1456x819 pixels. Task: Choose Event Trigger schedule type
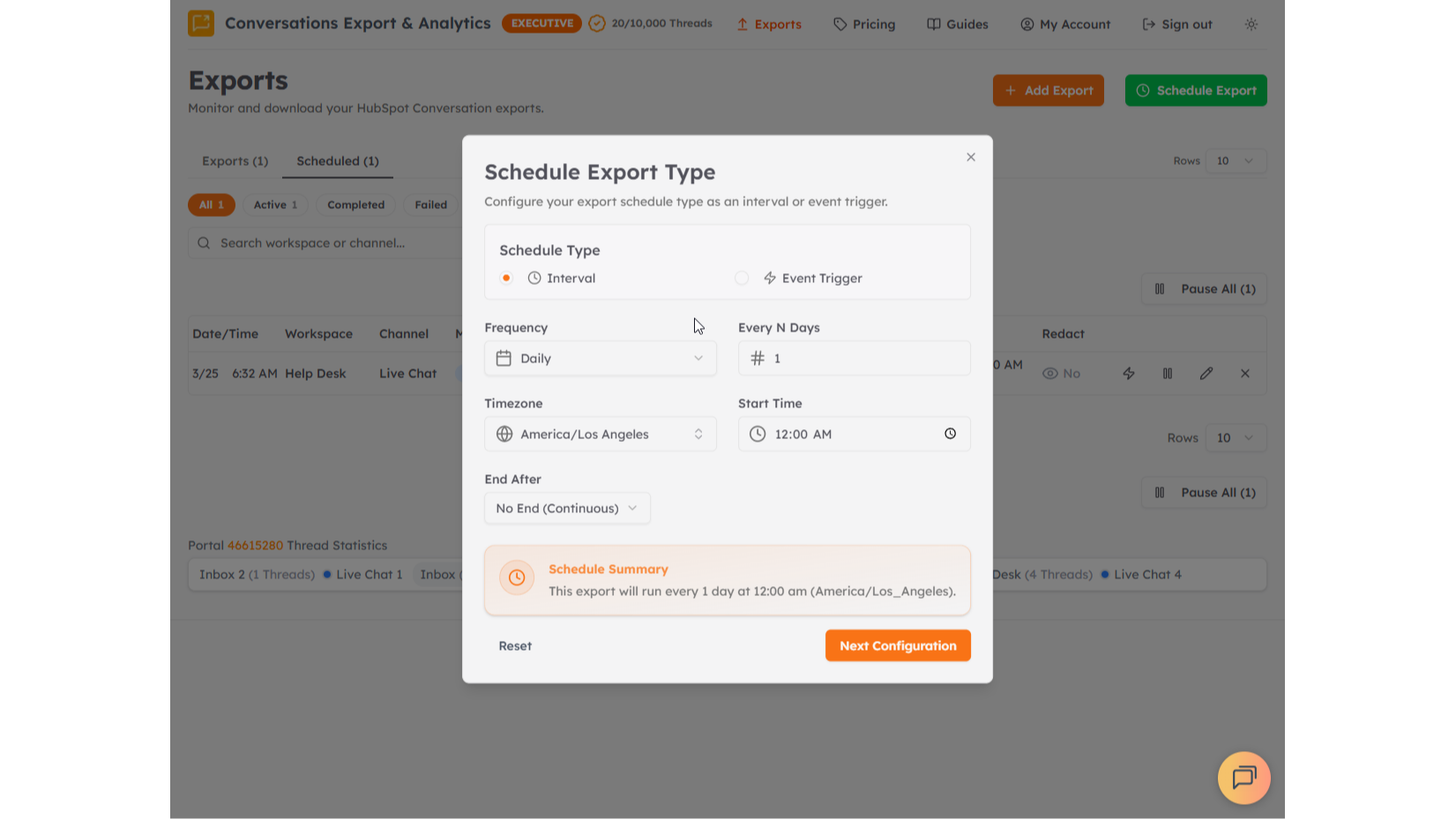(x=742, y=278)
